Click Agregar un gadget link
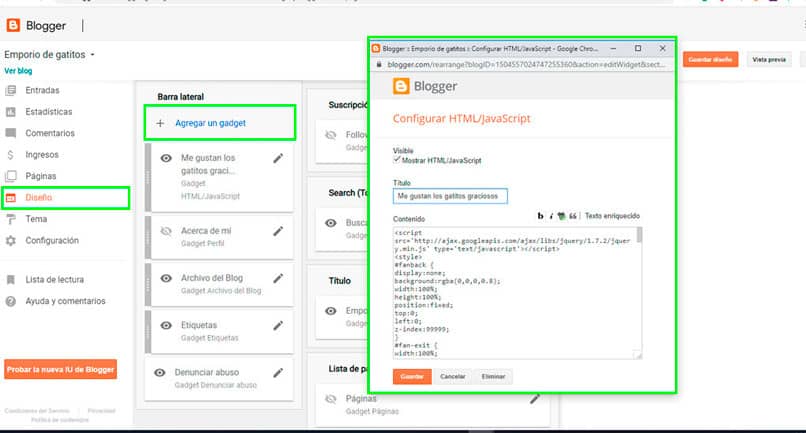Viewport: 806px width, 433px height. click(x=210, y=123)
